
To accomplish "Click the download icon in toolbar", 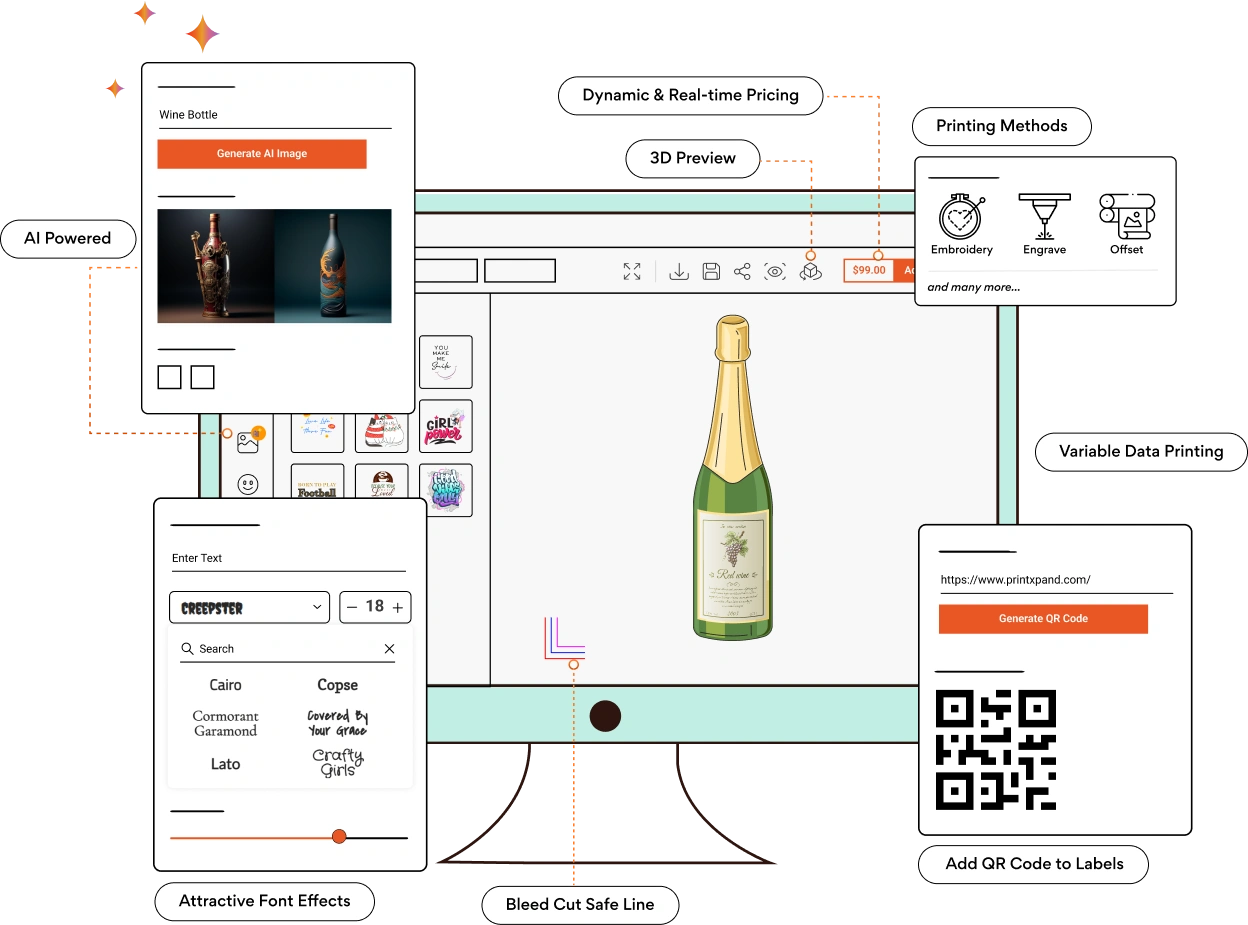I will pyautogui.click(x=679, y=271).
